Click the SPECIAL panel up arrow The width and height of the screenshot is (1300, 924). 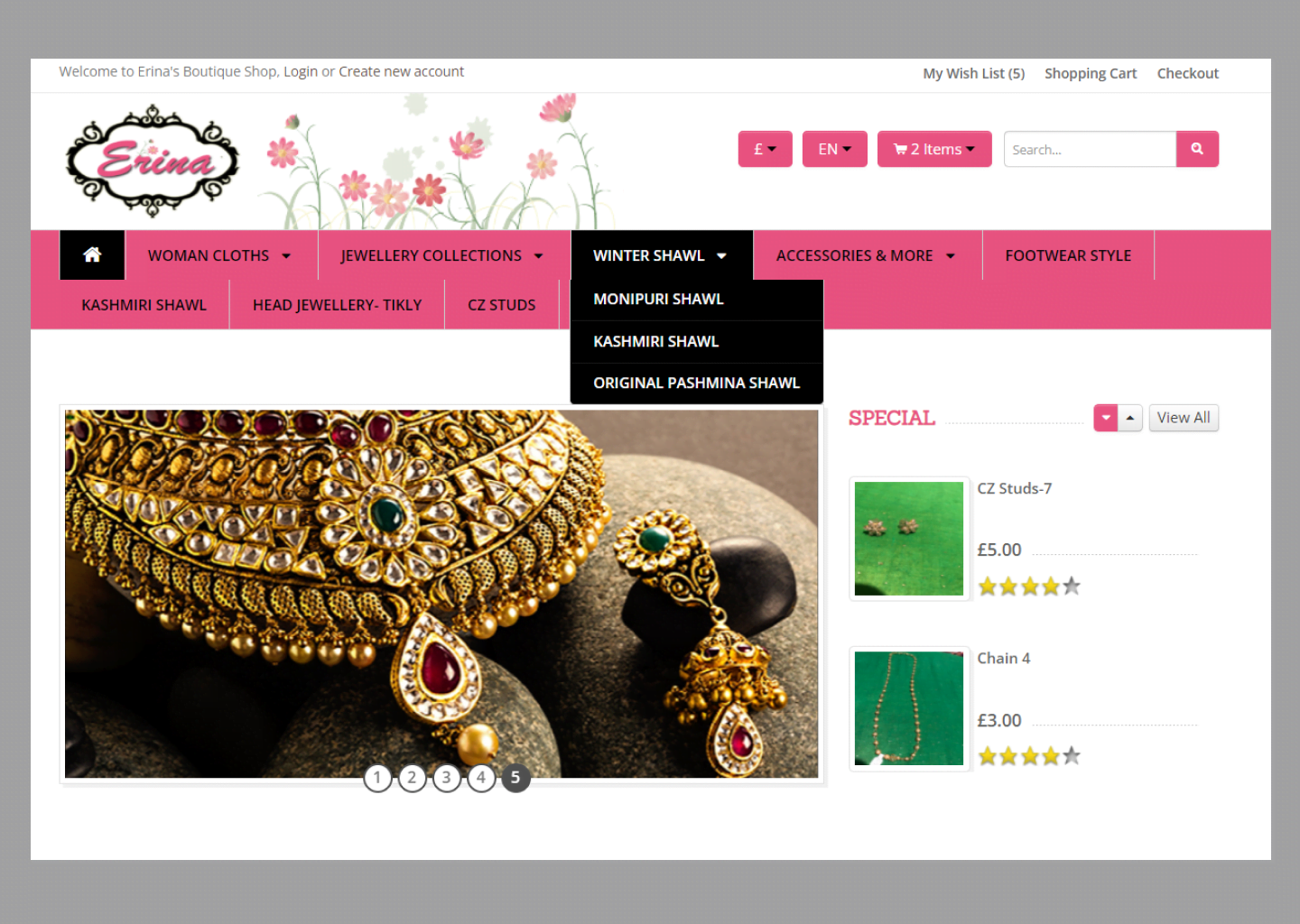coord(1130,418)
